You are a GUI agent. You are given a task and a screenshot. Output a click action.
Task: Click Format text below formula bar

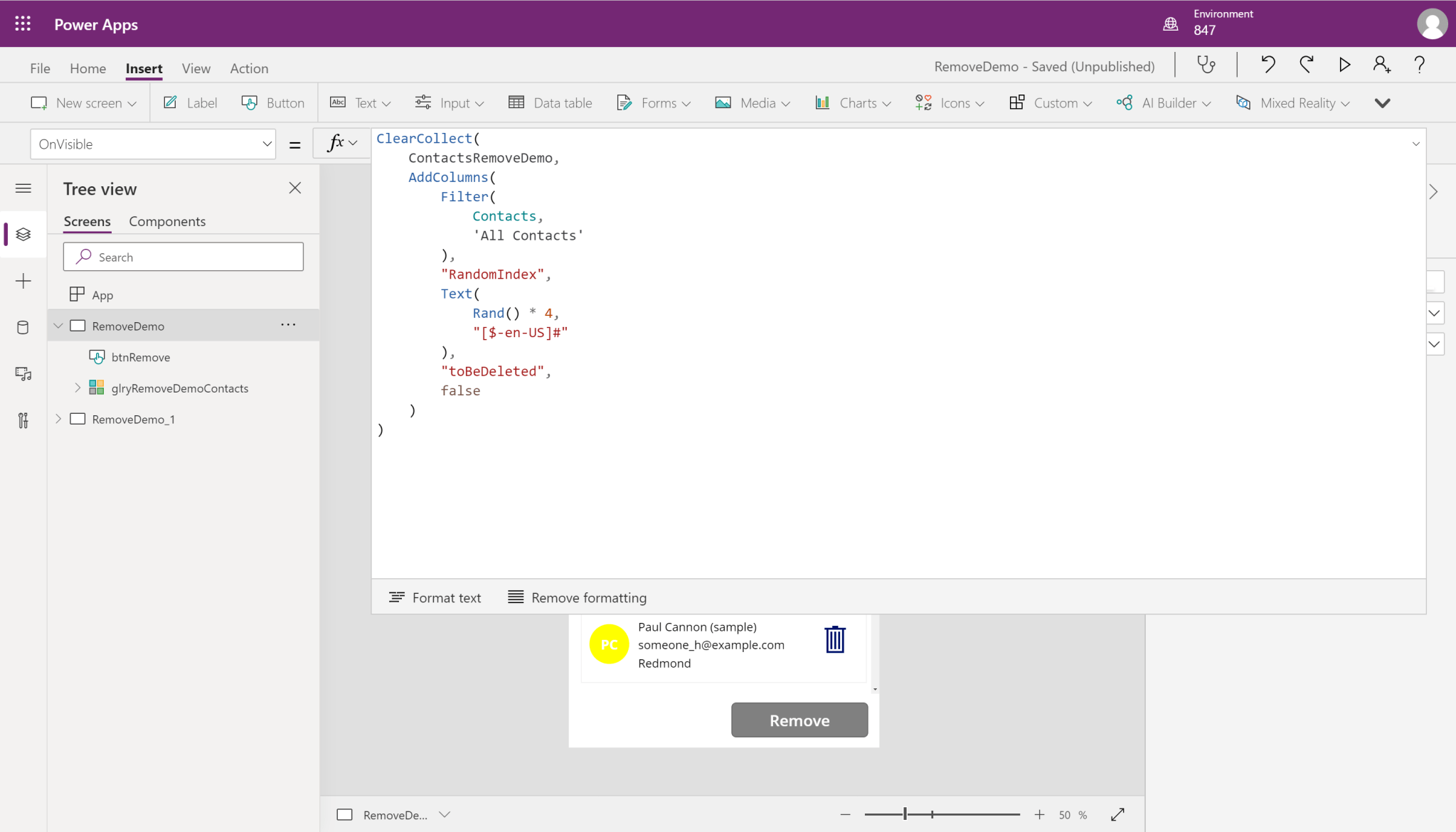pos(435,598)
